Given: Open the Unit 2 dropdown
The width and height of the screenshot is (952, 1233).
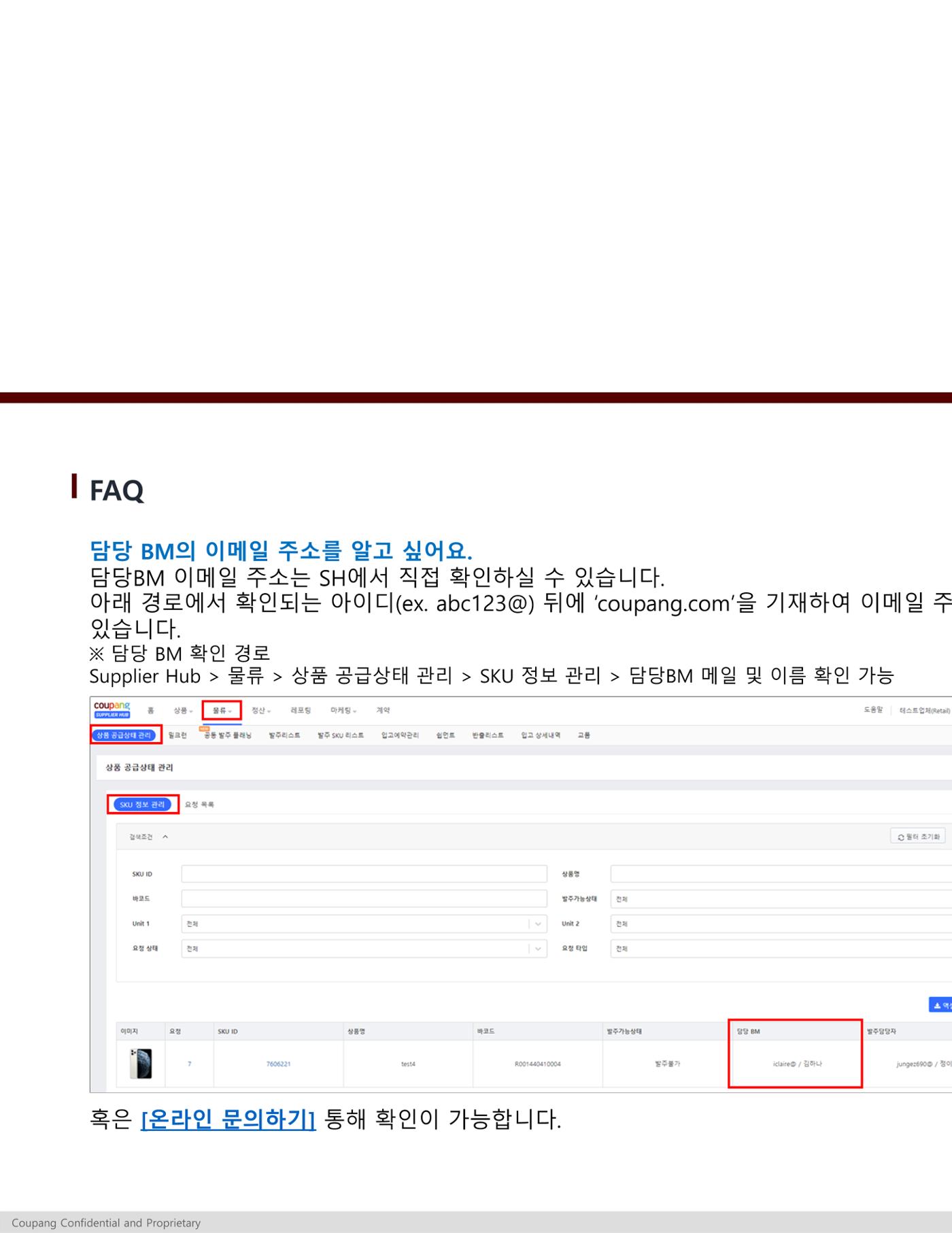Looking at the screenshot, I should point(781,924).
